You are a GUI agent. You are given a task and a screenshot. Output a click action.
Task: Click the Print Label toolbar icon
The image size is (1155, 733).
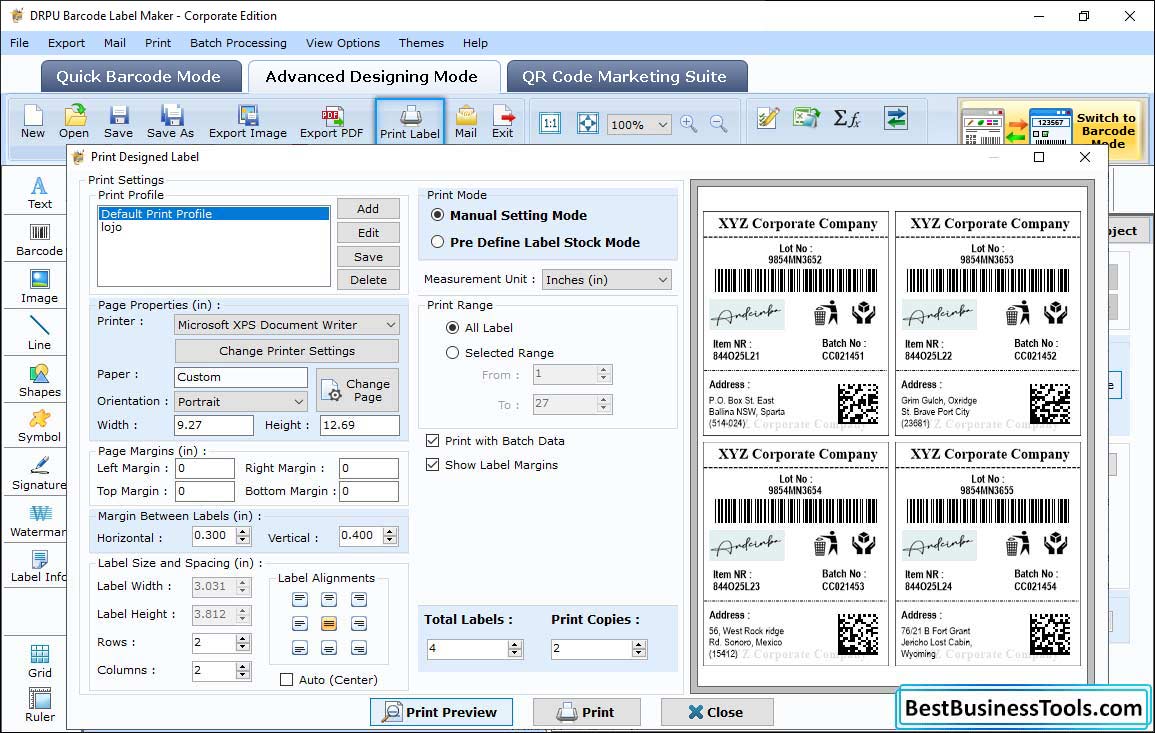coord(410,122)
